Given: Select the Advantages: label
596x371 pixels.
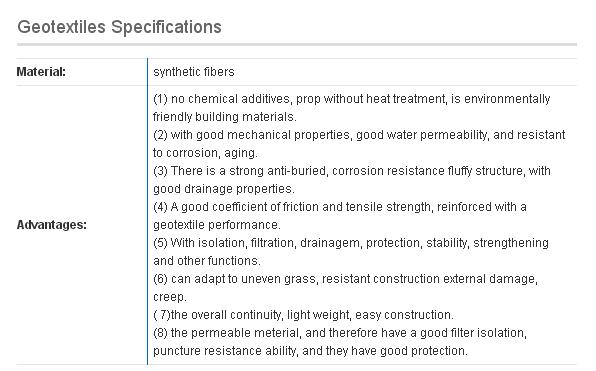Looking at the screenshot, I should click(52, 225).
